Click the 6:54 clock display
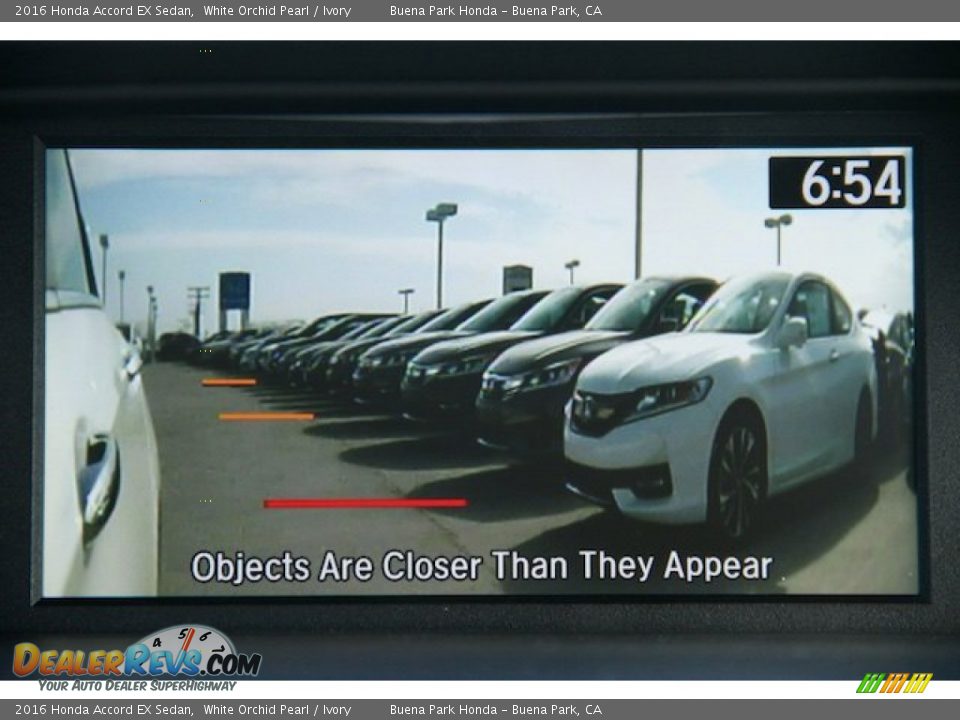Screen dimensions: 960x720 tap(837, 182)
